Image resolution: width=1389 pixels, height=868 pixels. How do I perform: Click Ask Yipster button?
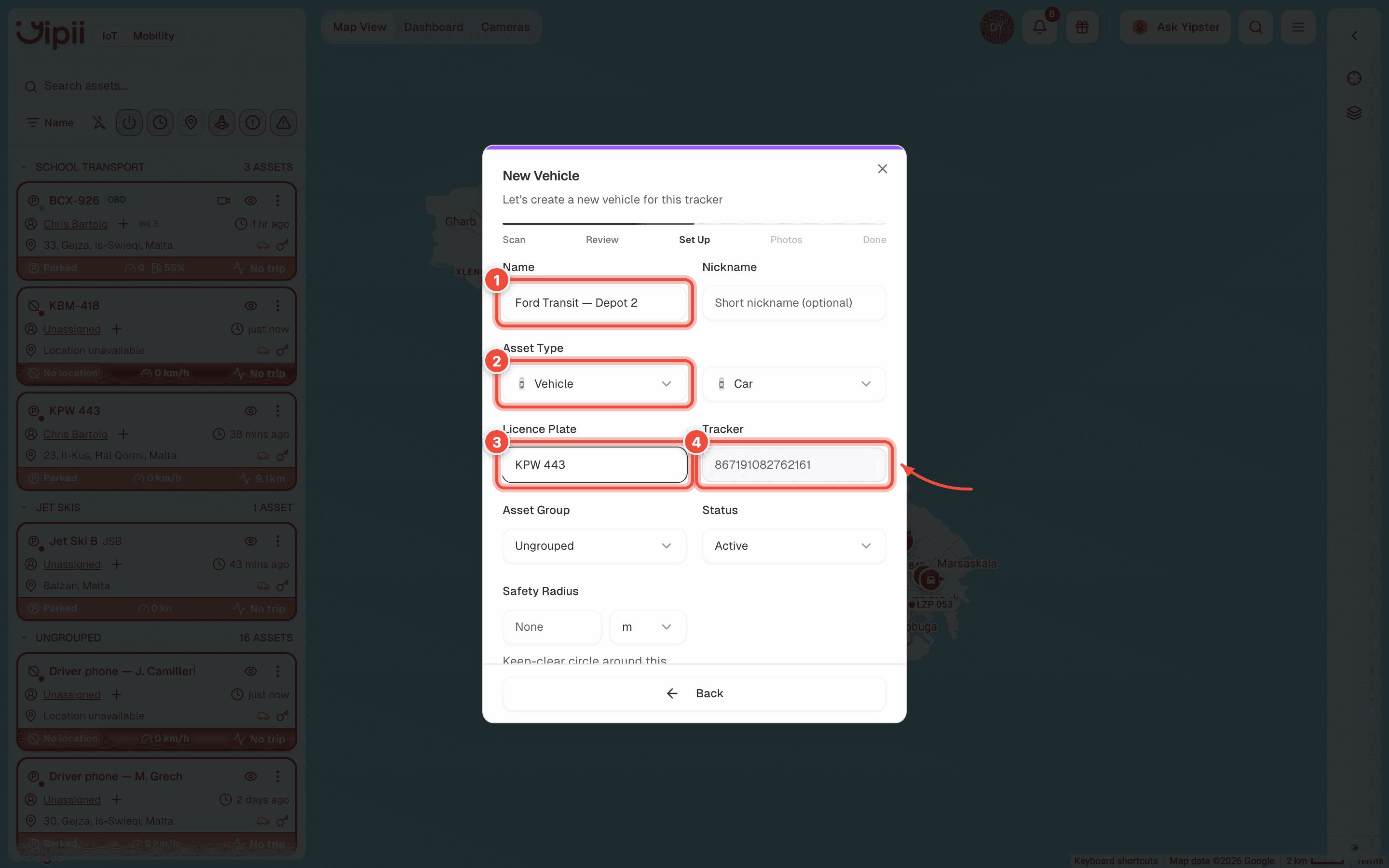pos(1175,27)
